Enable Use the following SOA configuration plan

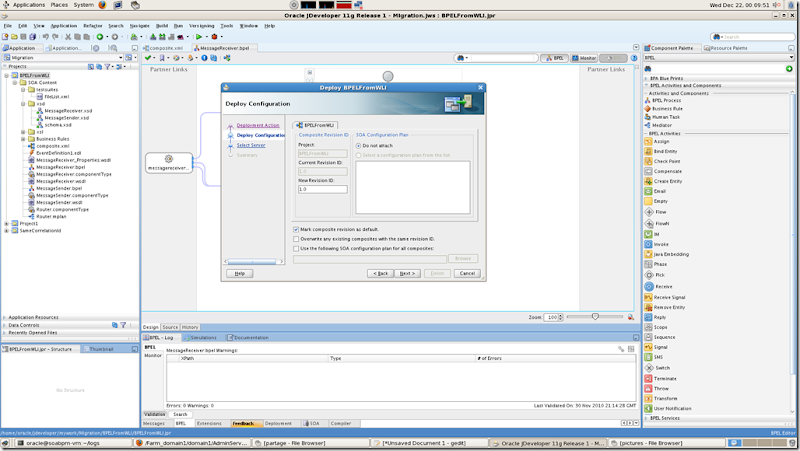tap(296, 248)
